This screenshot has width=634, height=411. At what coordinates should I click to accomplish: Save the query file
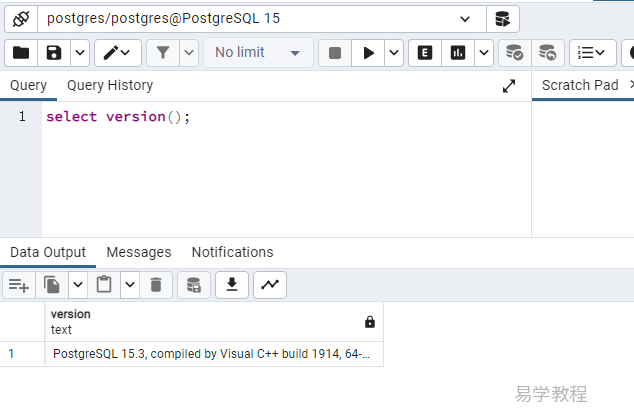54,53
